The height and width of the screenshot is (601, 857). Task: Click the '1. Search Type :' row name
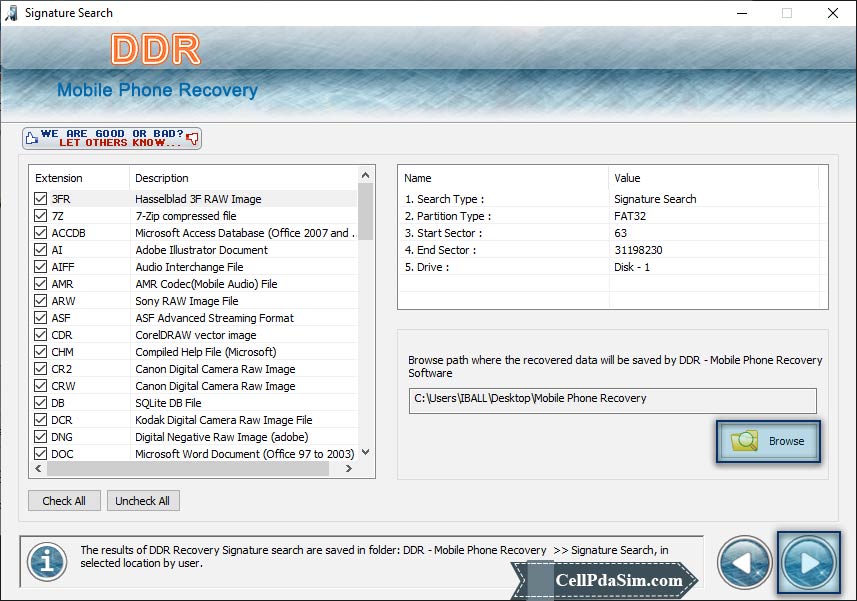444,199
